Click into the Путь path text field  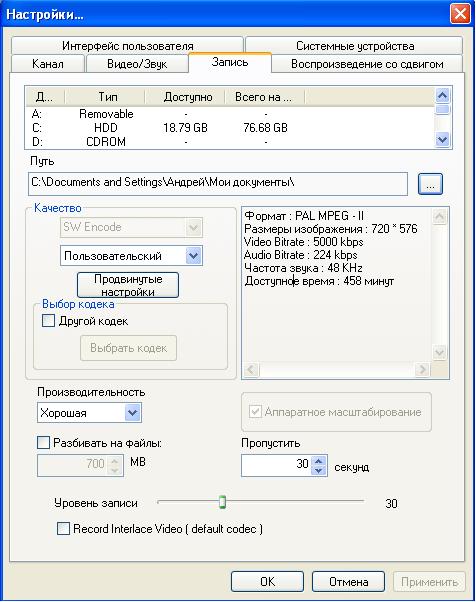(x=218, y=184)
